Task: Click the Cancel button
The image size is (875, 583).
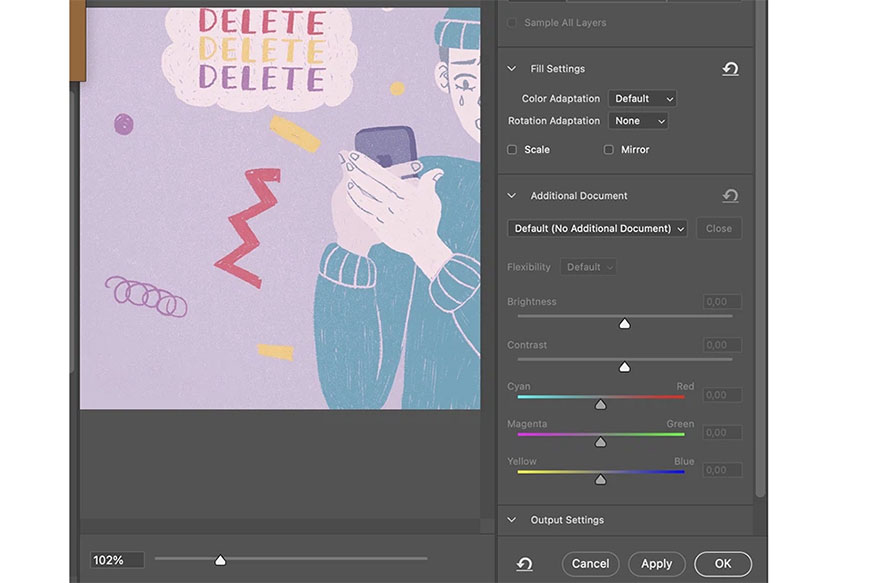Action: pyautogui.click(x=590, y=564)
